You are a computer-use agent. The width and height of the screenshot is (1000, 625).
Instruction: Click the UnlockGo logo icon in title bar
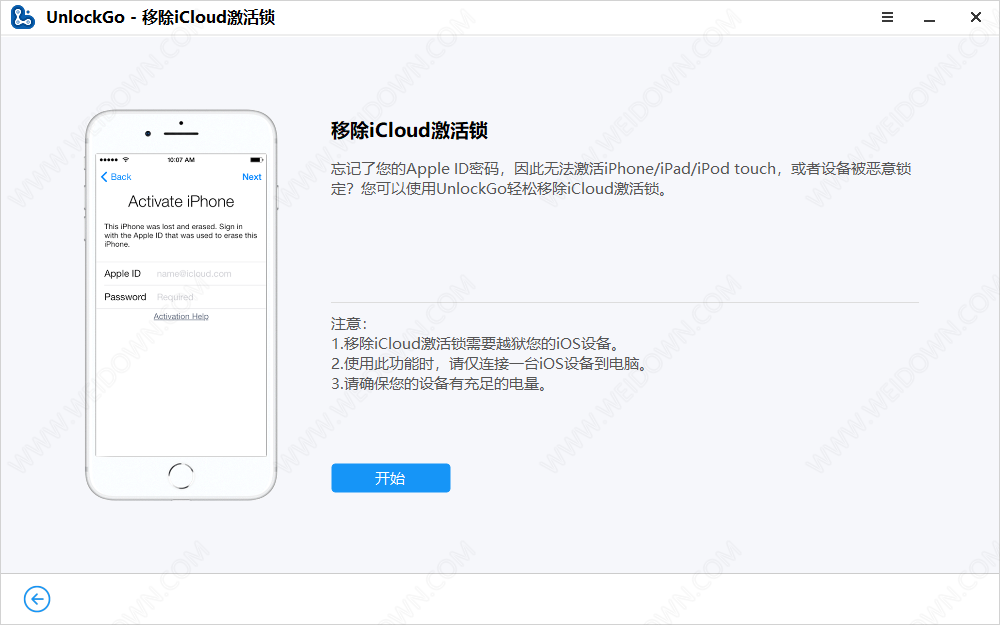(x=23, y=17)
